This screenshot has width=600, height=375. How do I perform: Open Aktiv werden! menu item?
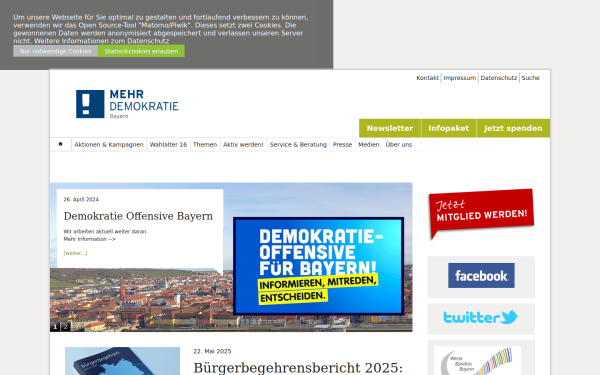click(x=243, y=145)
